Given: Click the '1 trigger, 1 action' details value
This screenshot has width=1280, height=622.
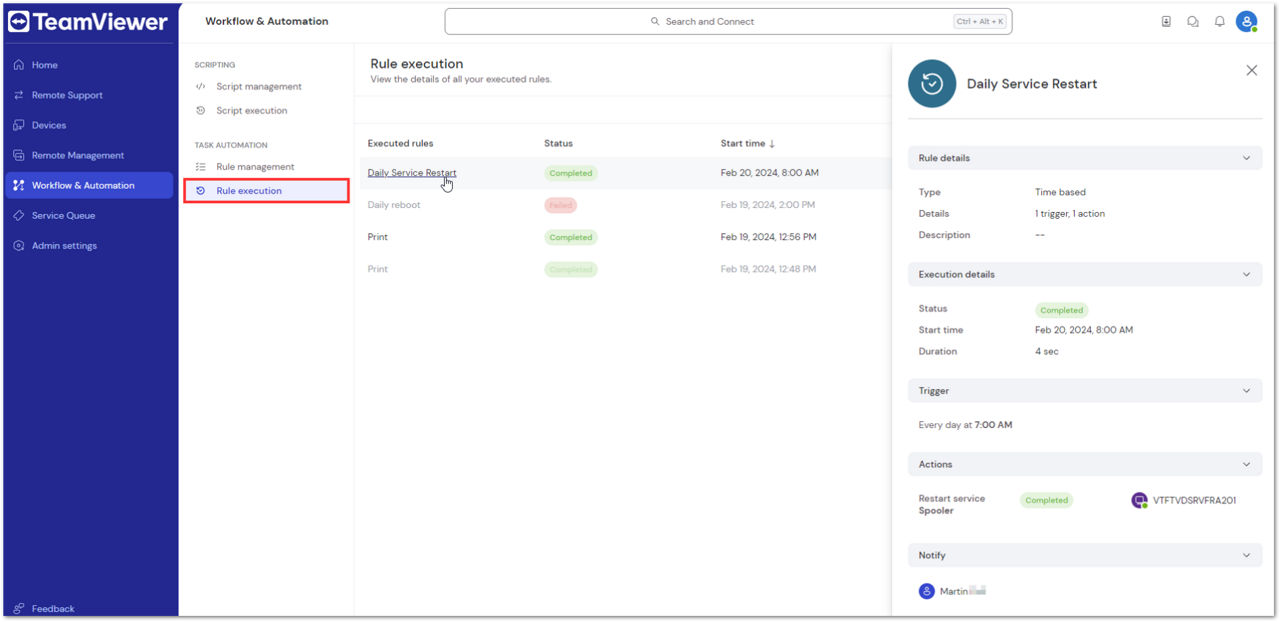Looking at the screenshot, I should [x=1070, y=213].
